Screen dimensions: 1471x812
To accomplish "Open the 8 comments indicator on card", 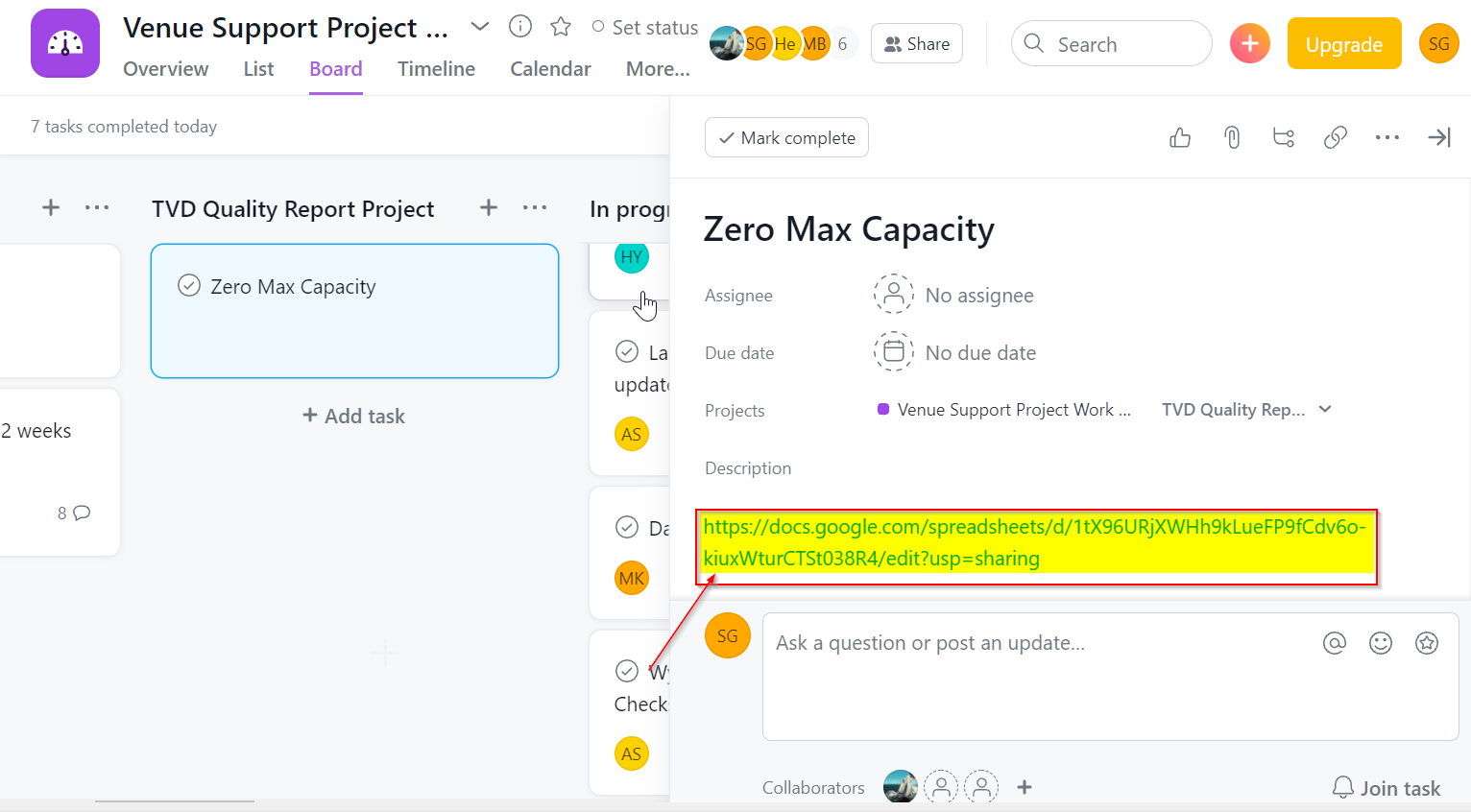I will click(74, 513).
